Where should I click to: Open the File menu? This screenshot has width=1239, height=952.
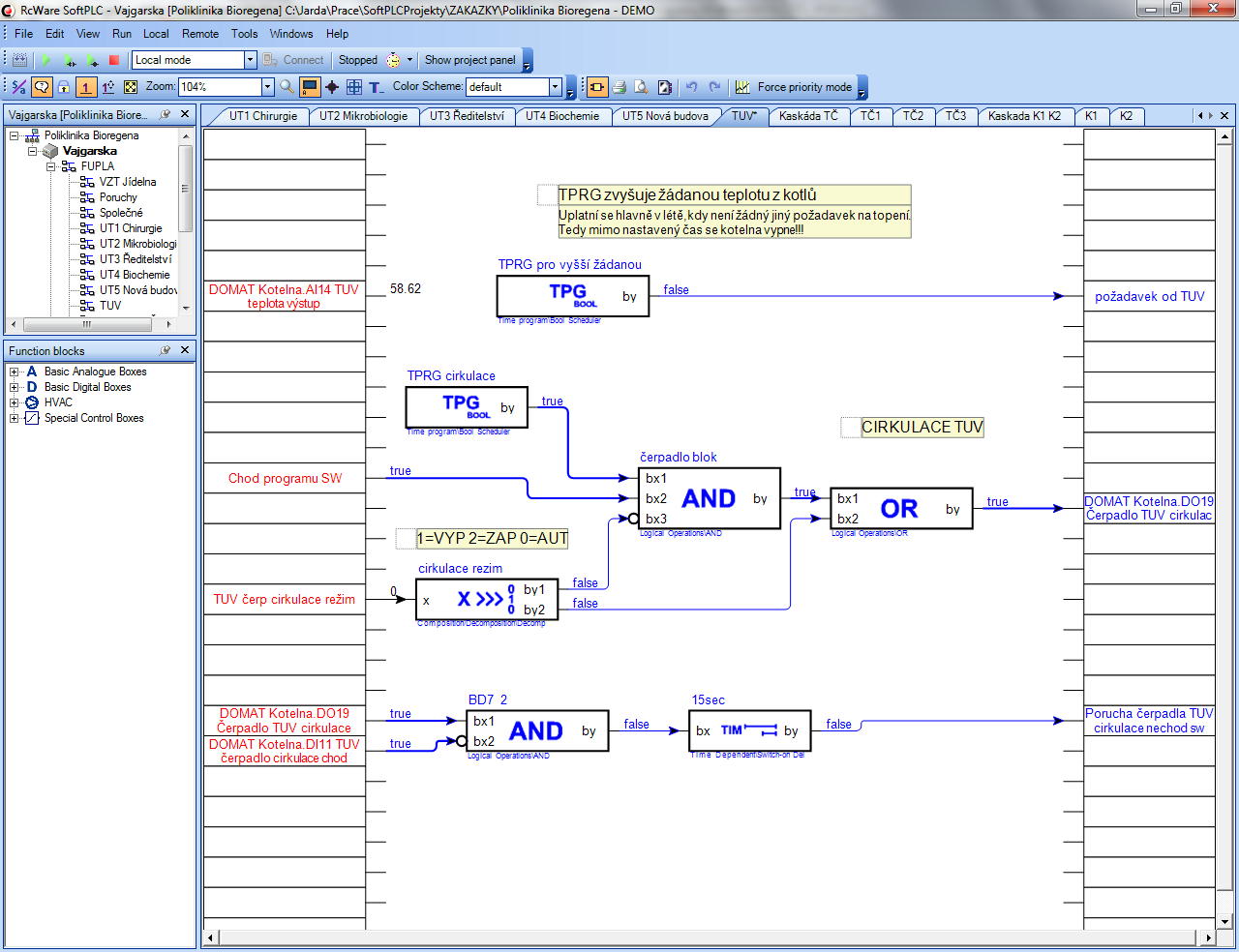(x=24, y=34)
